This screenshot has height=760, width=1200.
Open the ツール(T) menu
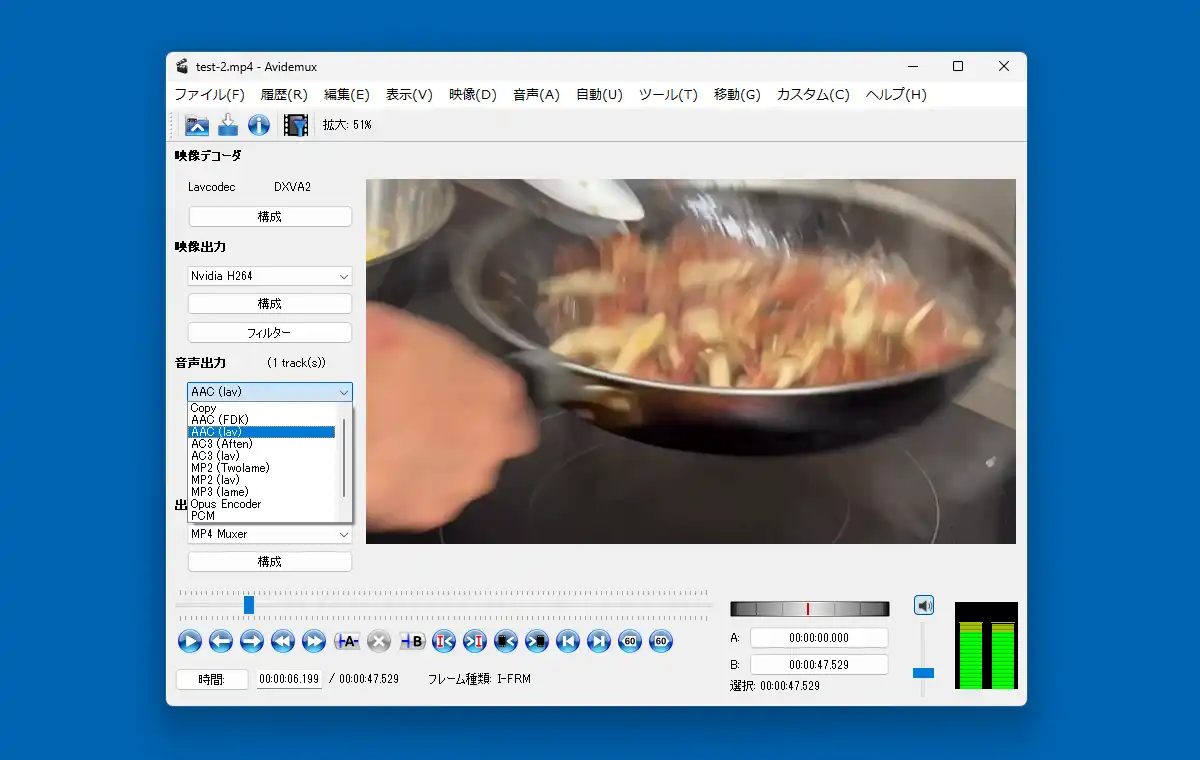[x=668, y=95]
